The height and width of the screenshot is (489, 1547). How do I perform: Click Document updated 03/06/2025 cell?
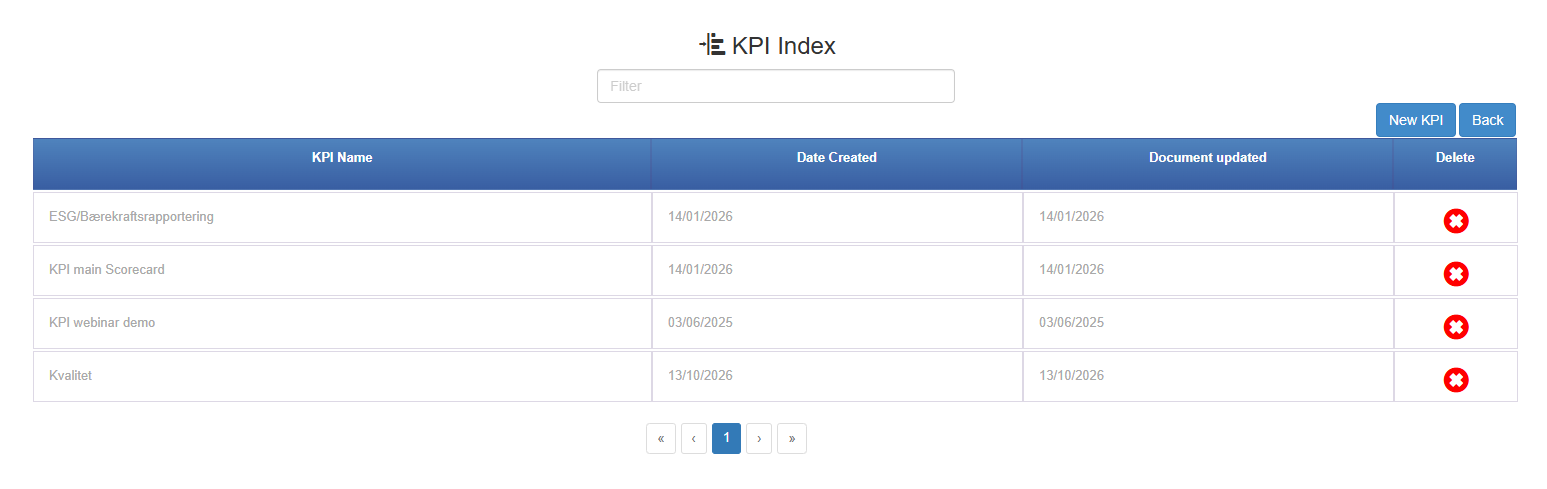click(1208, 323)
